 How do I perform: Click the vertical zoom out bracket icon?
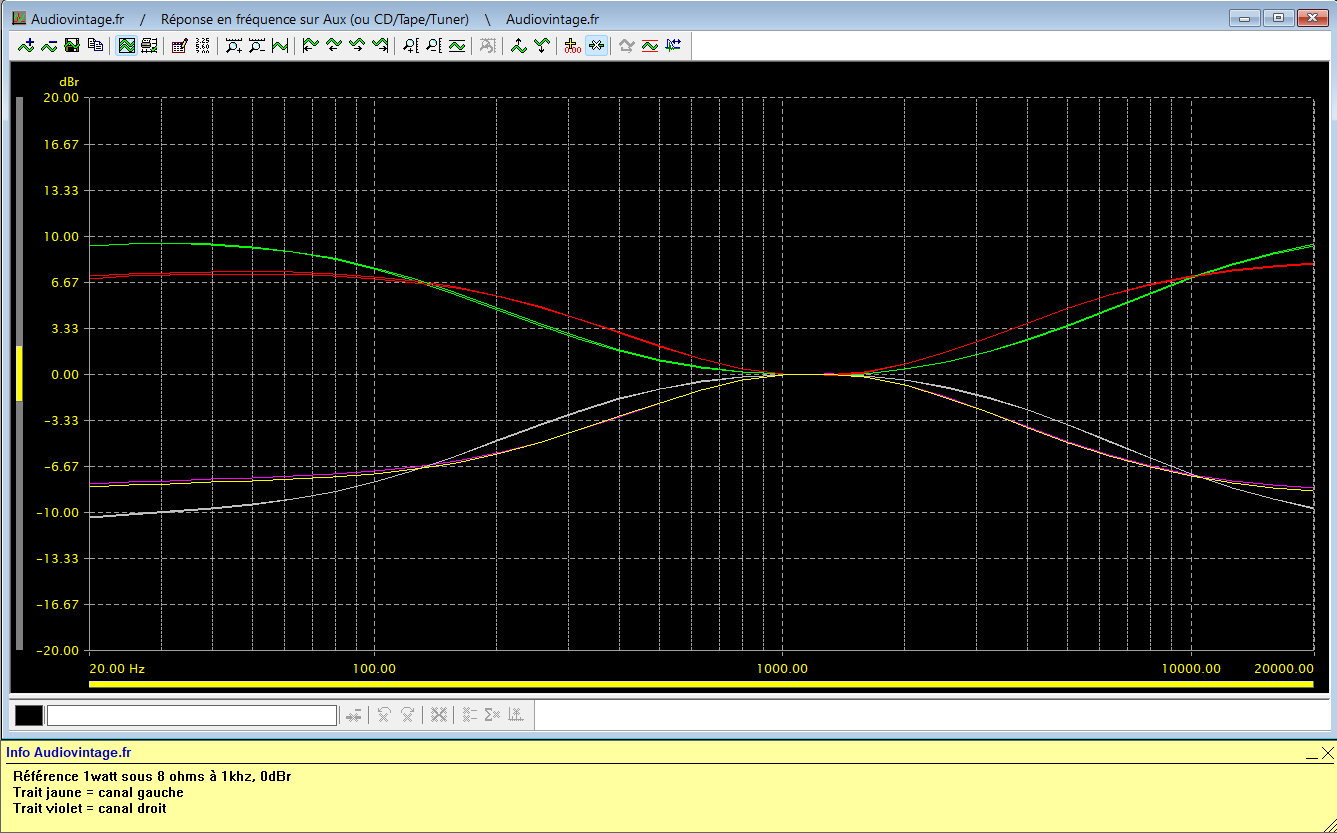point(434,45)
